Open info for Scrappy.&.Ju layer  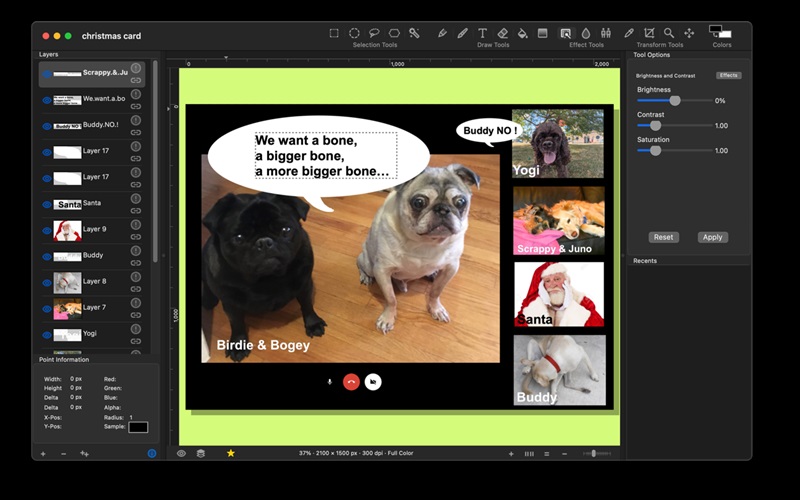136,68
